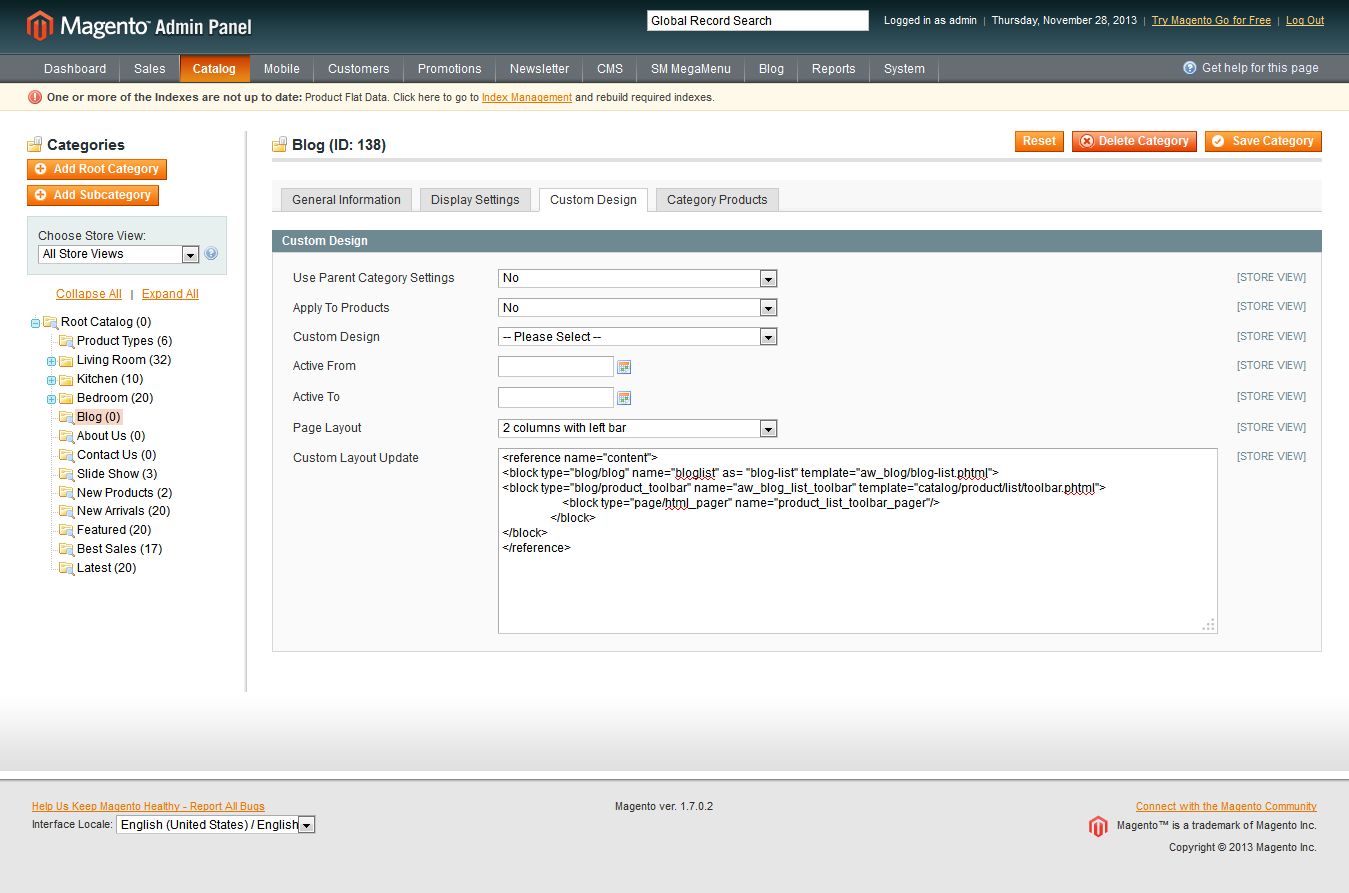The width and height of the screenshot is (1349, 893).
Task: Expand the Kitchen tree node
Action: (x=51, y=380)
